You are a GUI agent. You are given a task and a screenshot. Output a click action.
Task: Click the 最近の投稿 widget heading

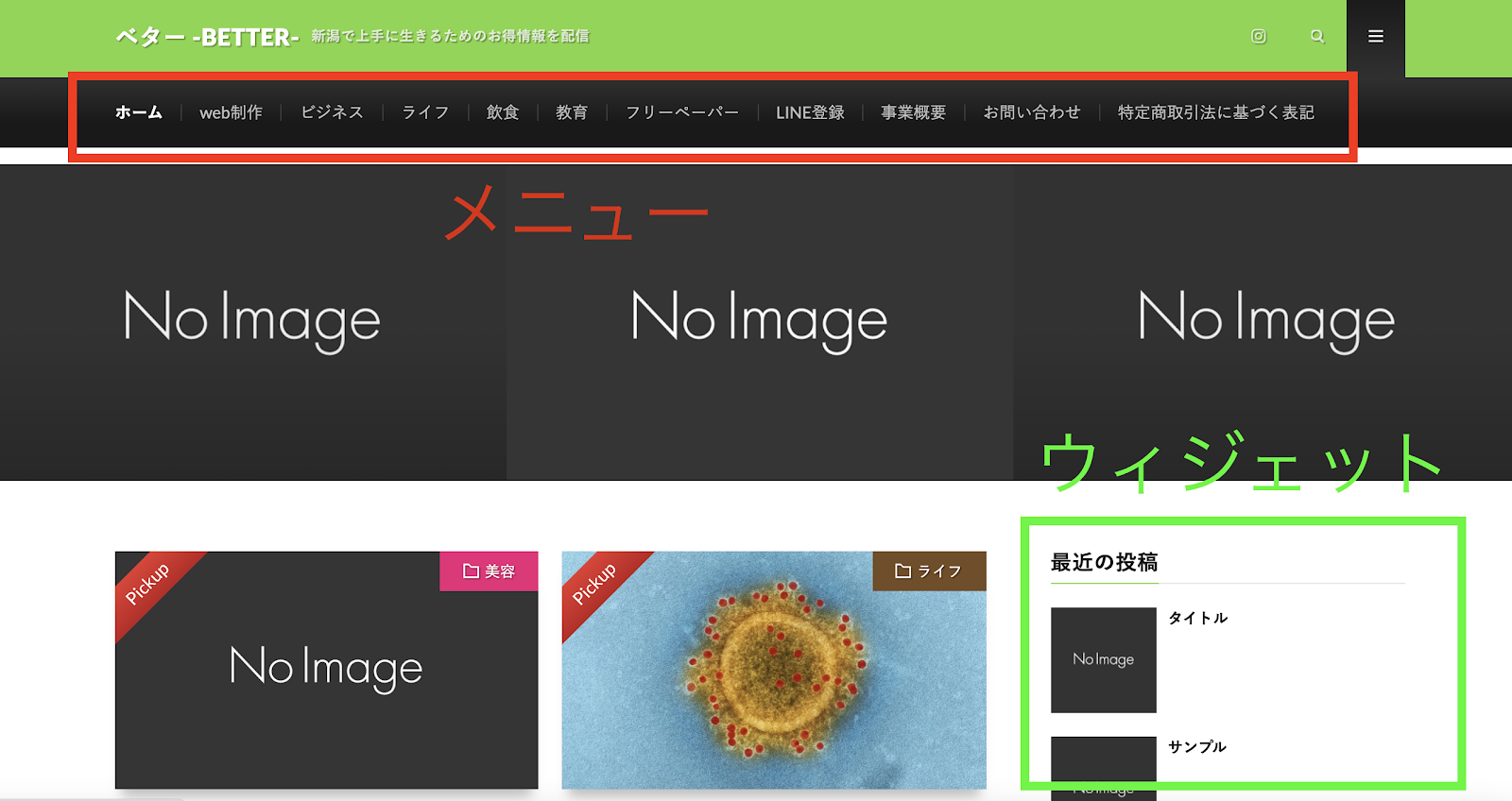click(1104, 562)
